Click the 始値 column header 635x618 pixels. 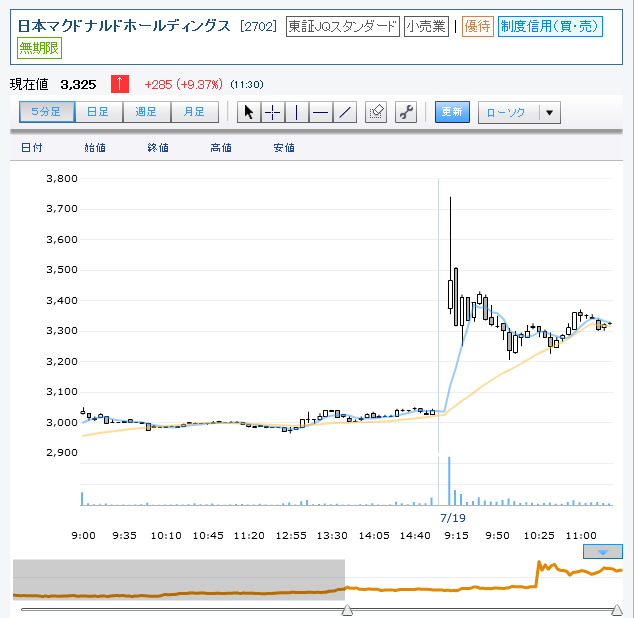pos(95,147)
